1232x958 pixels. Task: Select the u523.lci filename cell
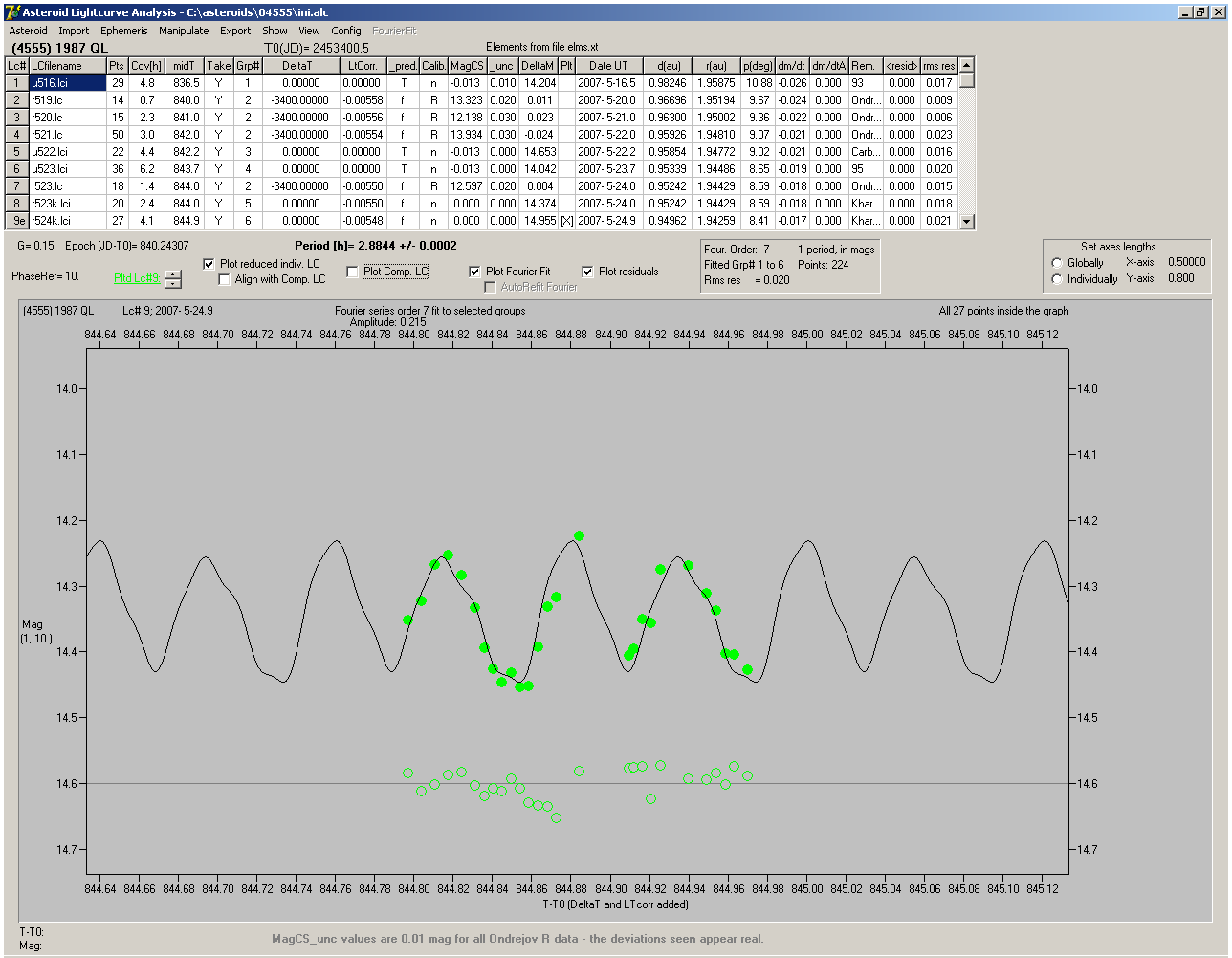[x=67, y=169]
